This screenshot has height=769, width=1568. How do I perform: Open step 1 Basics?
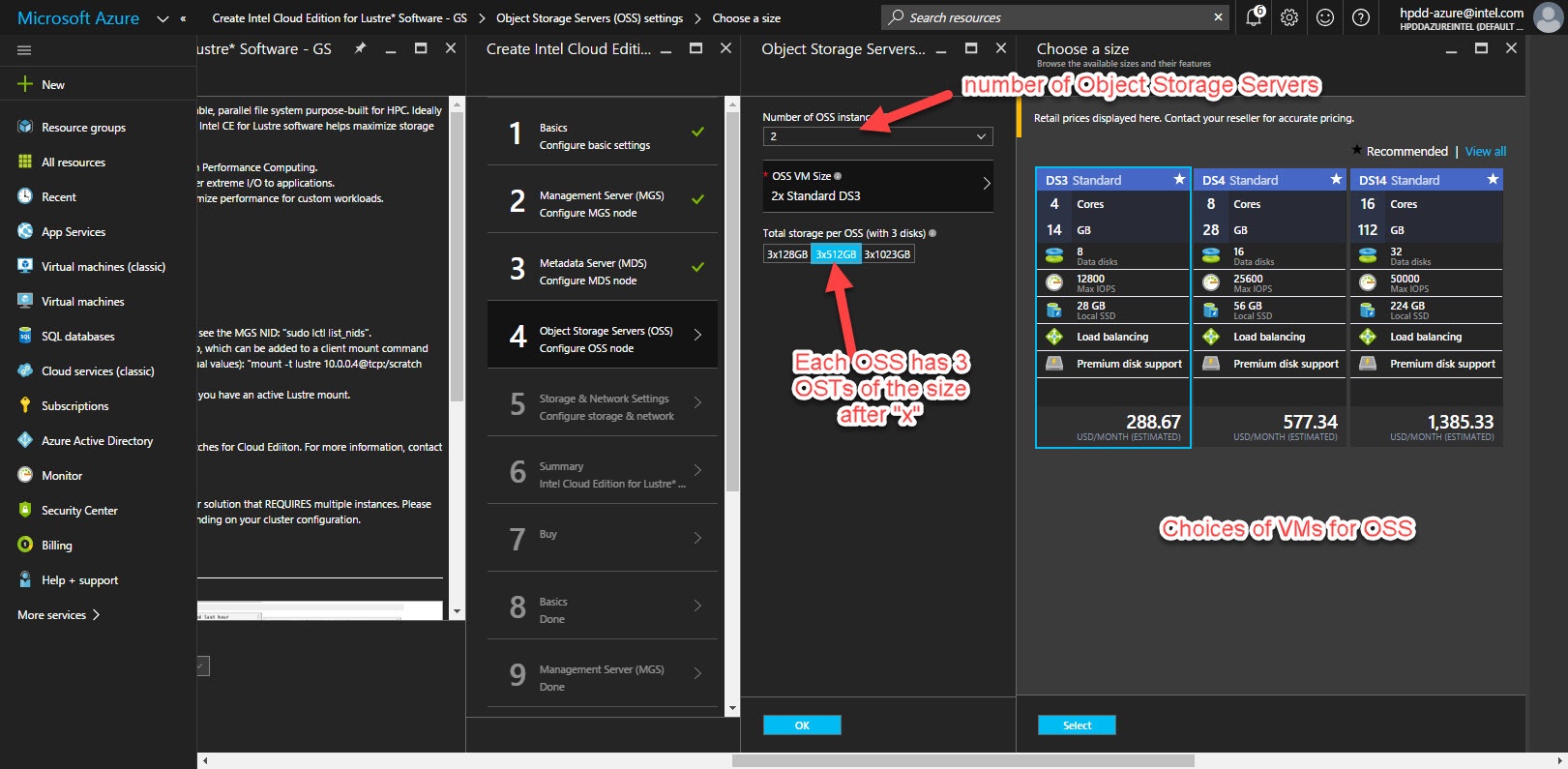click(x=603, y=132)
